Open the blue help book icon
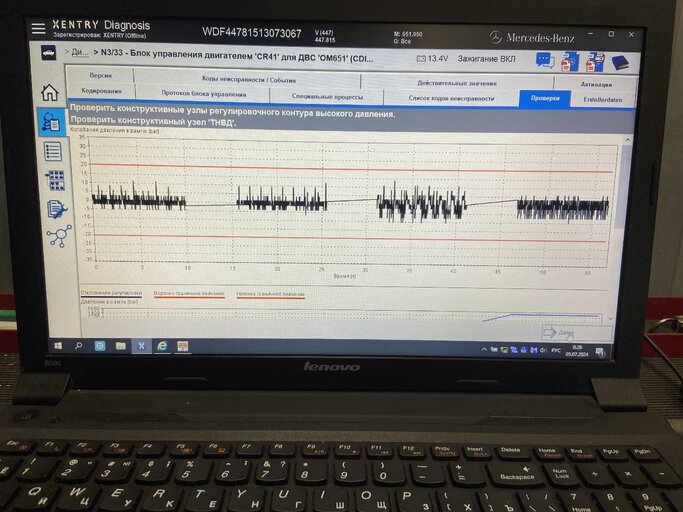Screen dimensions: 683x512 pos(621,62)
